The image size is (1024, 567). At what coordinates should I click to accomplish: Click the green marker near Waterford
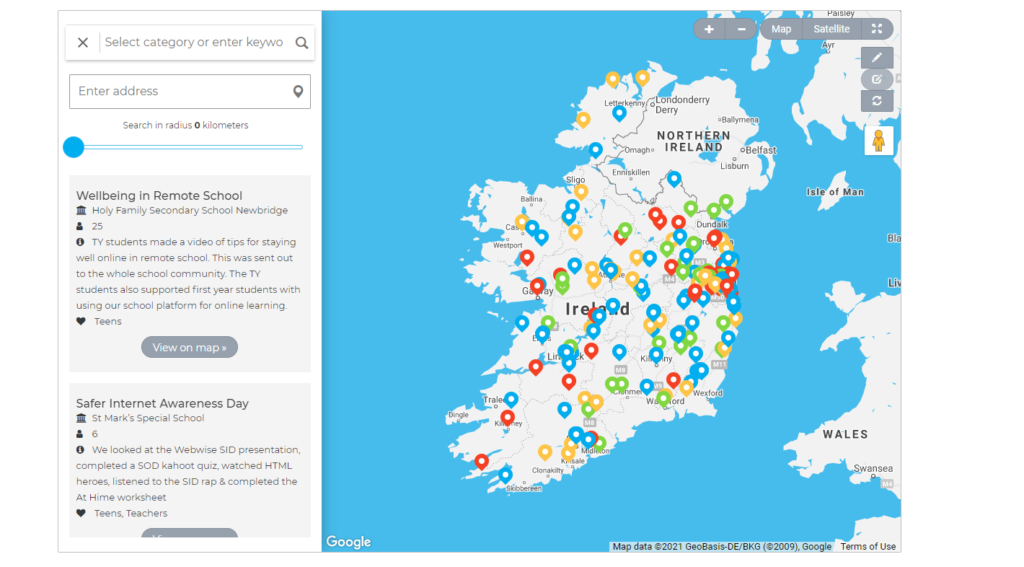(x=664, y=397)
